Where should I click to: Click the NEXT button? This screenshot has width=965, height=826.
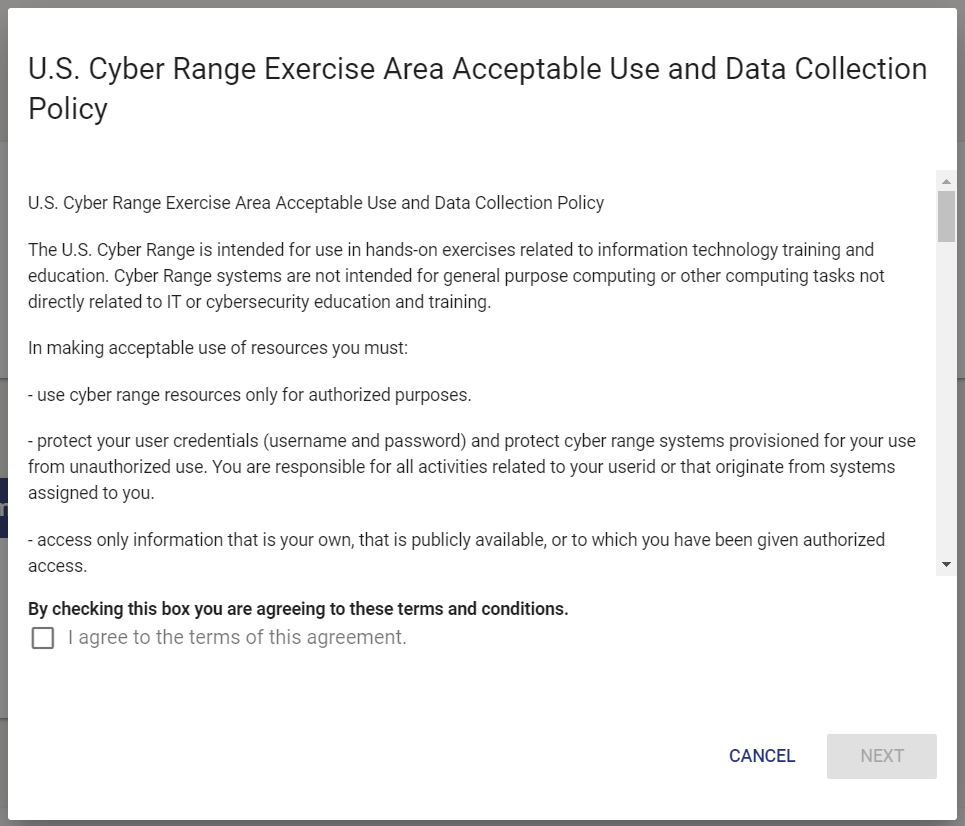pyautogui.click(x=881, y=756)
